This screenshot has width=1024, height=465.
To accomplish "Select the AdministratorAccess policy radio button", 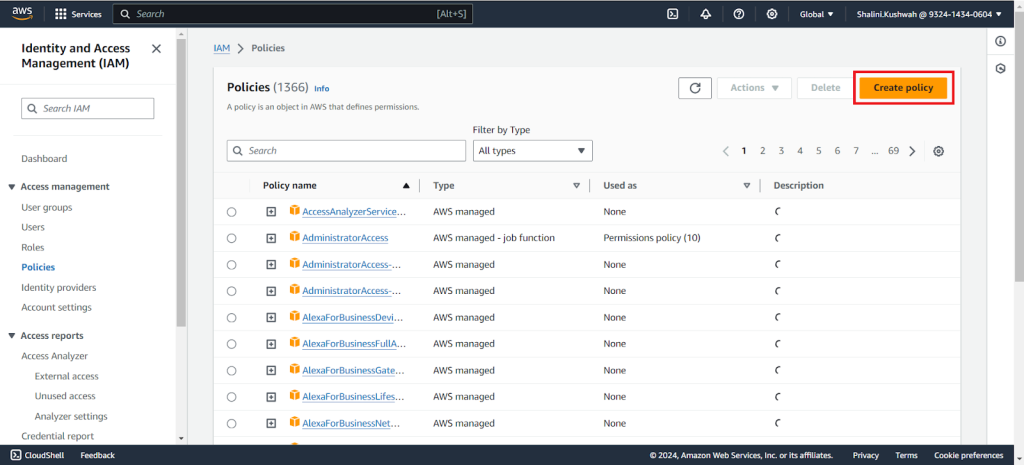I will point(232,238).
